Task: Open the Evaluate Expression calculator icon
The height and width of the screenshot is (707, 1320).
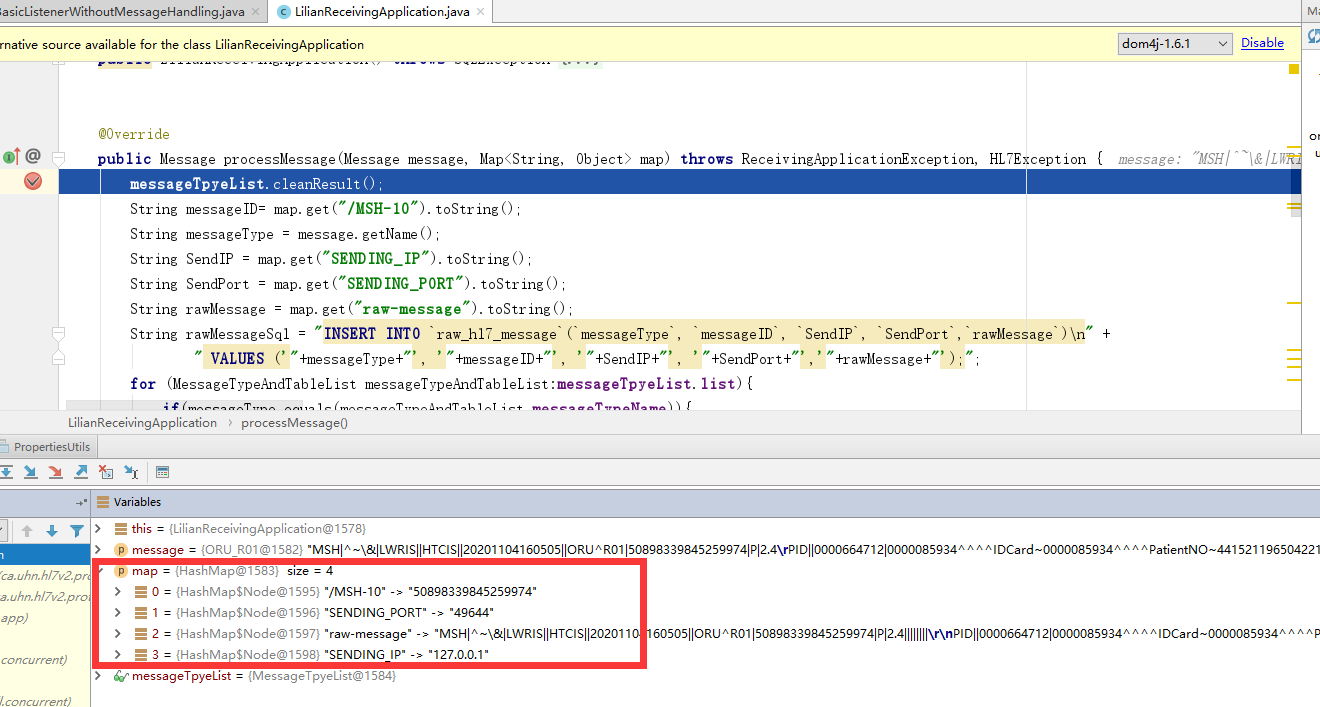Action: coord(162,472)
